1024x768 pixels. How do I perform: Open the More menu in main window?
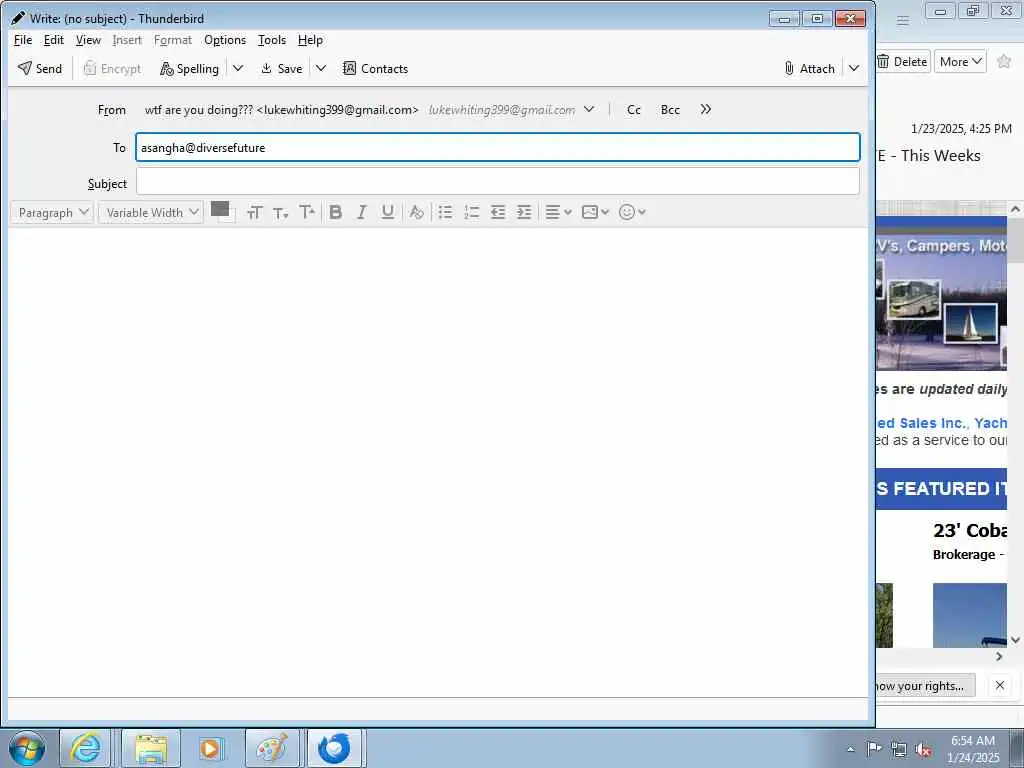point(960,61)
